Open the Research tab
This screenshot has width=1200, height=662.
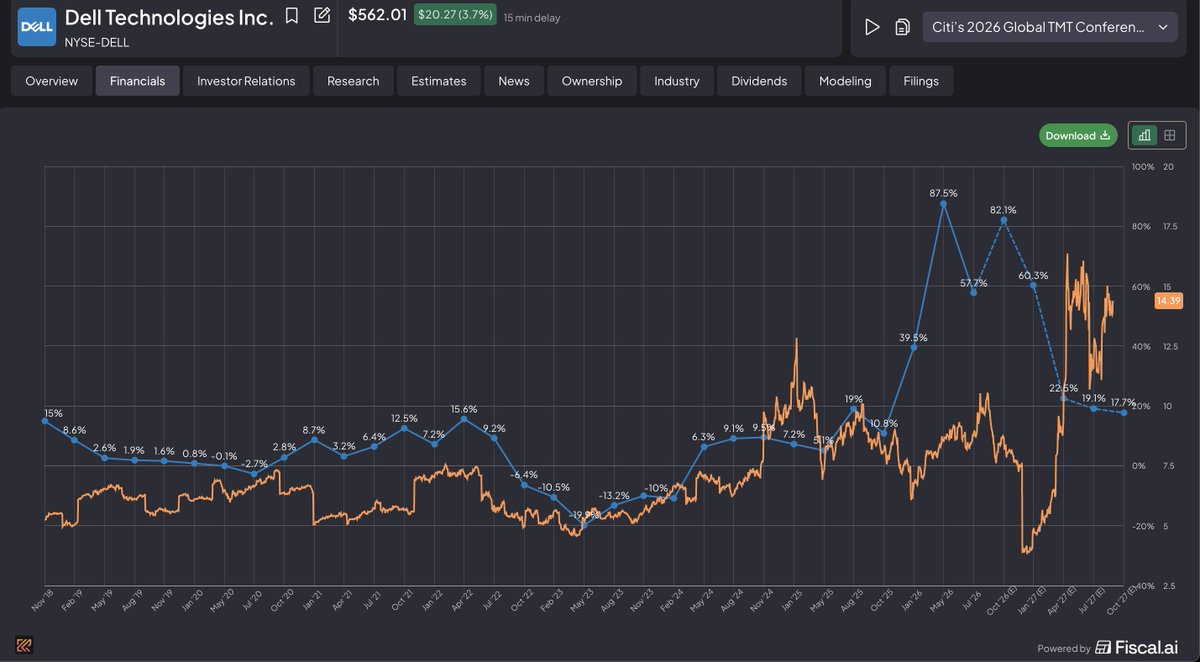coord(353,81)
